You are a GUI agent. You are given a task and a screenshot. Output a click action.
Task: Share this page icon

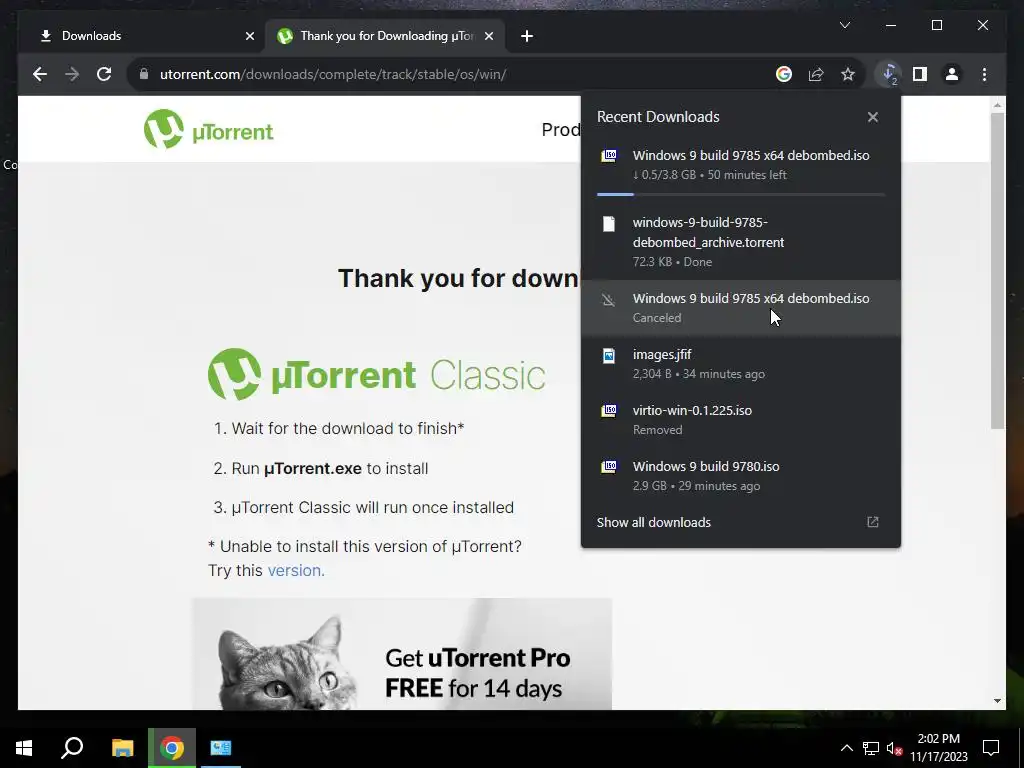(x=816, y=74)
